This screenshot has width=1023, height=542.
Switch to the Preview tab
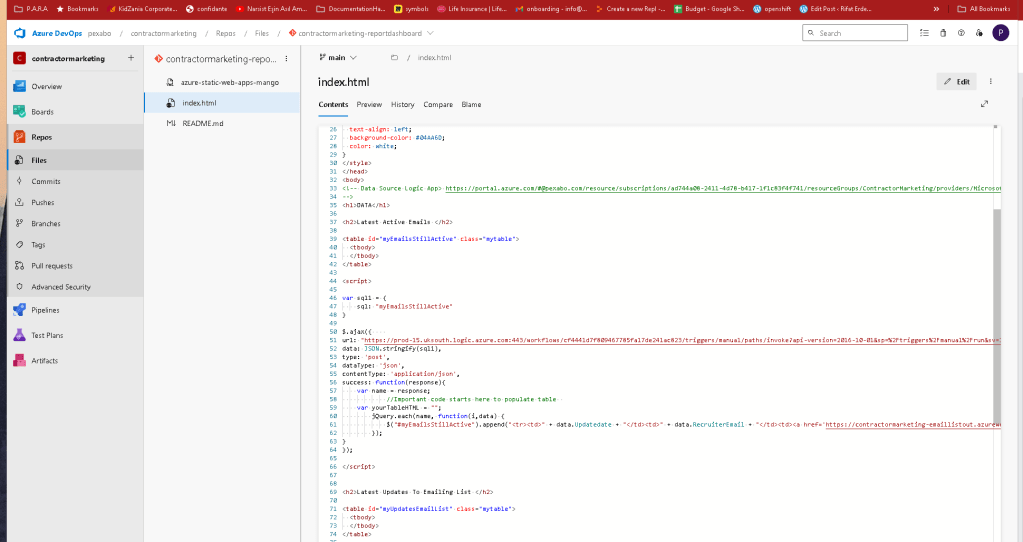369,104
